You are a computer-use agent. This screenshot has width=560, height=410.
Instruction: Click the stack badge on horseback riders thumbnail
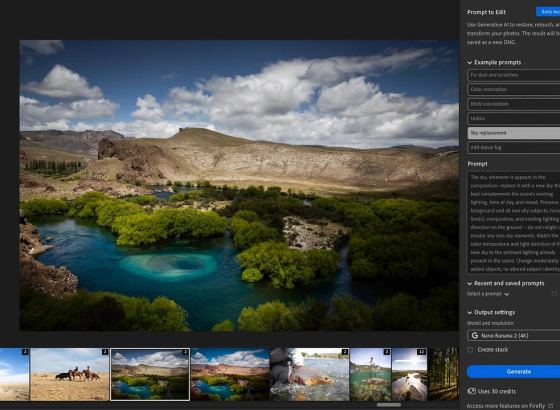click(105, 352)
